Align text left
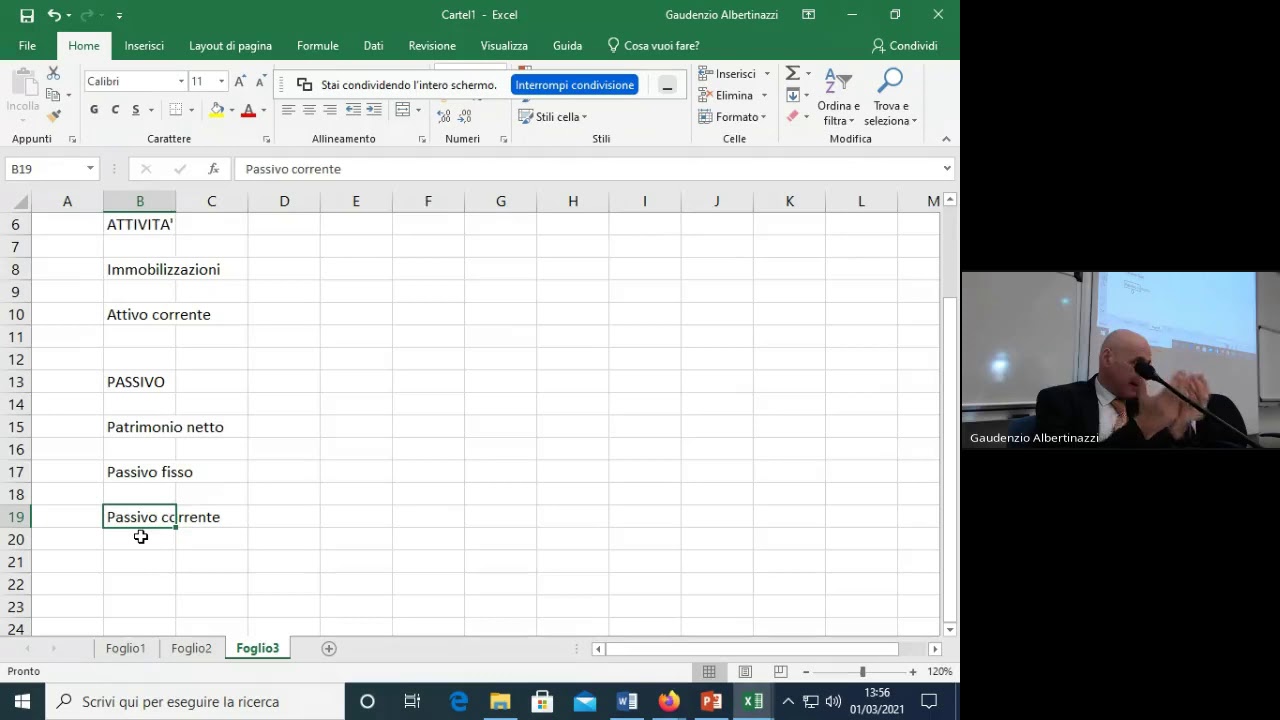The width and height of the screenshot is (1280, 720). 288,110
